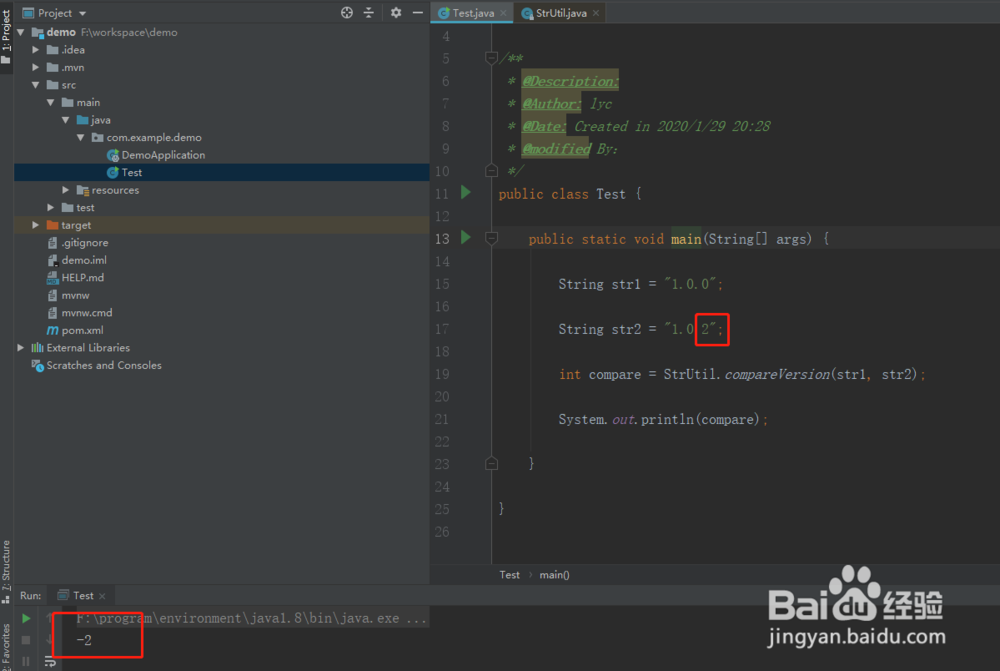Viewport: 1000px width, 671px height.
Task: Collapse the com.example.demo package
Action: 80,137
